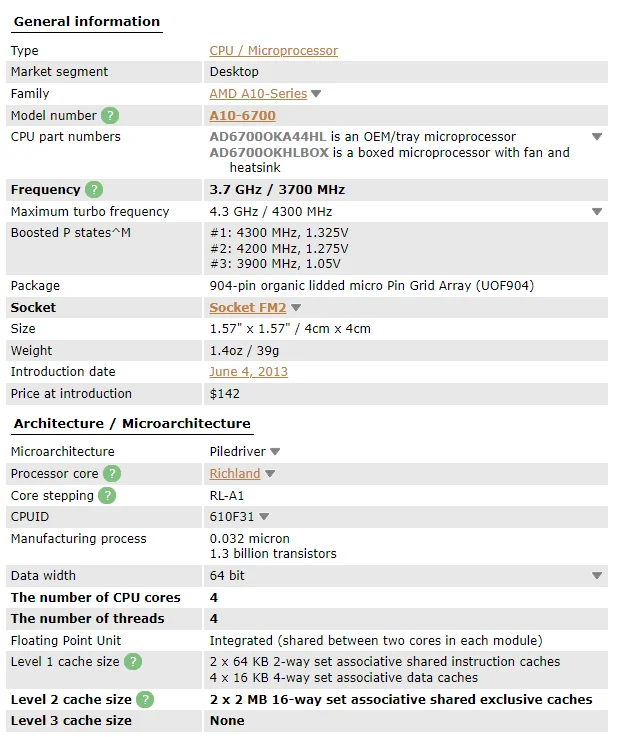The width and height of the screenshot is (619, 737).
Task: Open Level 2 cache size help icon
Action: pos(145,699)
